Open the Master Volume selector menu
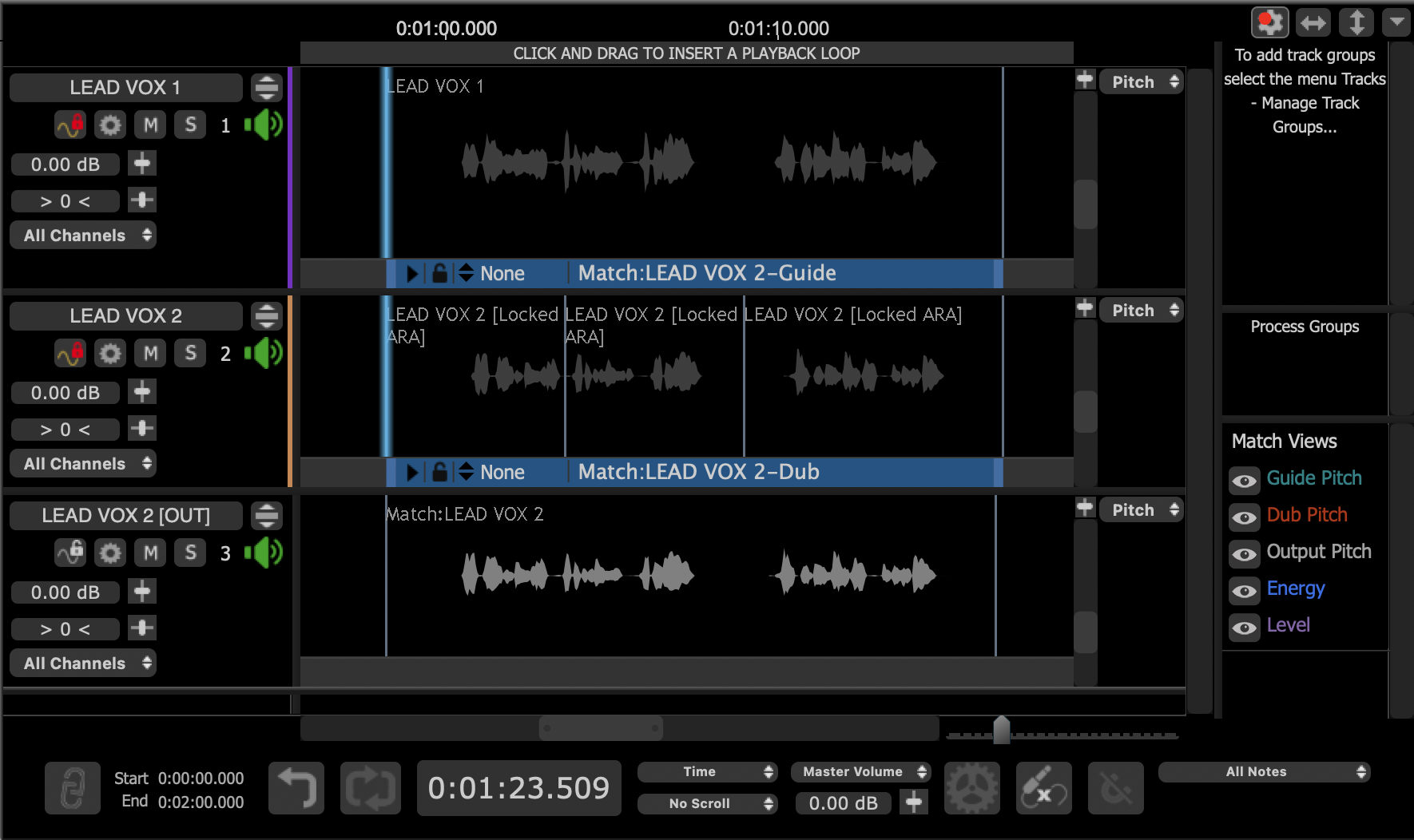 pyautogui.click(x=860, y=771)
